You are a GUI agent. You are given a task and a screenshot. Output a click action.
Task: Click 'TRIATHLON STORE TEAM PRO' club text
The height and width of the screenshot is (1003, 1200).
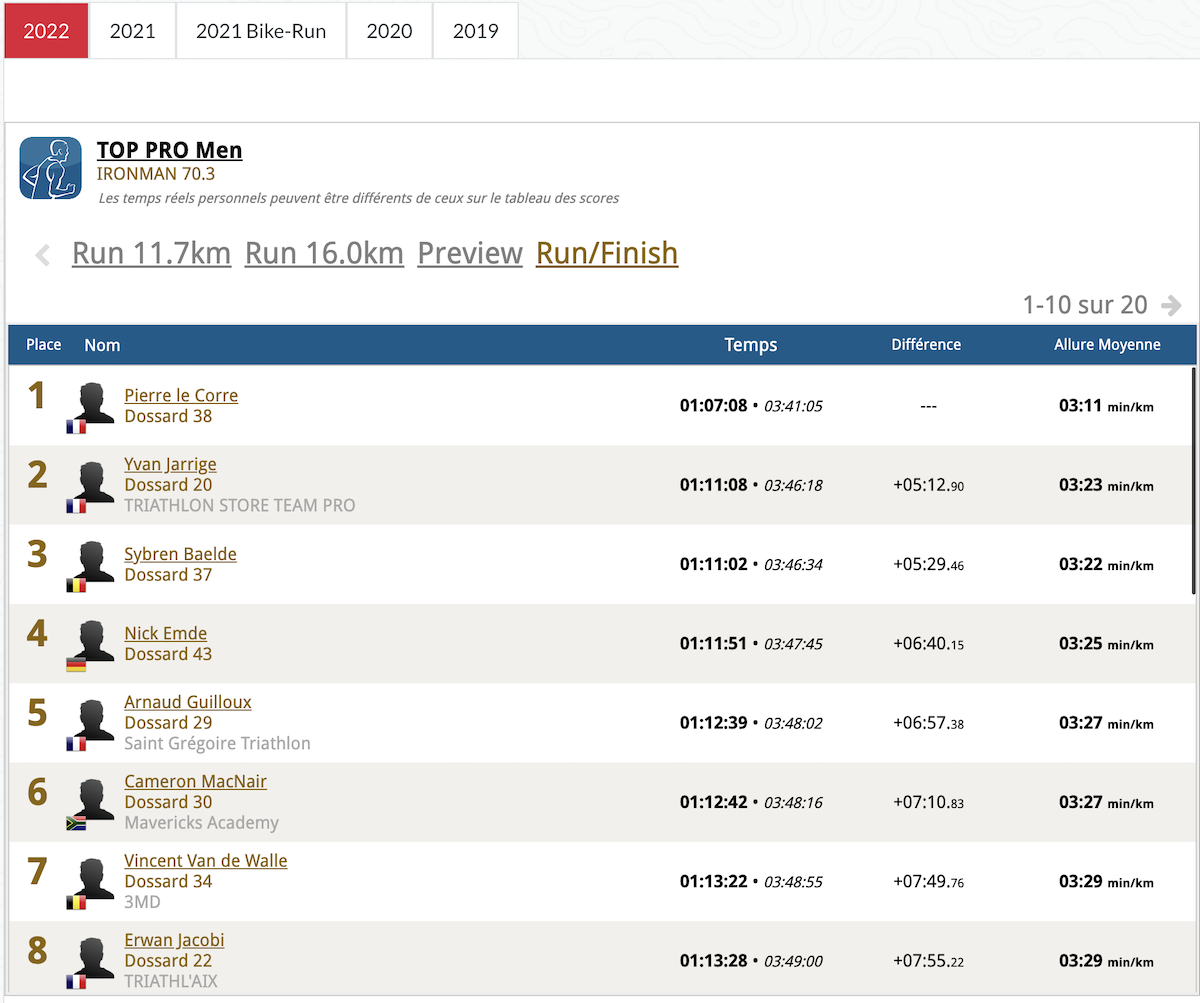point(240,505)
